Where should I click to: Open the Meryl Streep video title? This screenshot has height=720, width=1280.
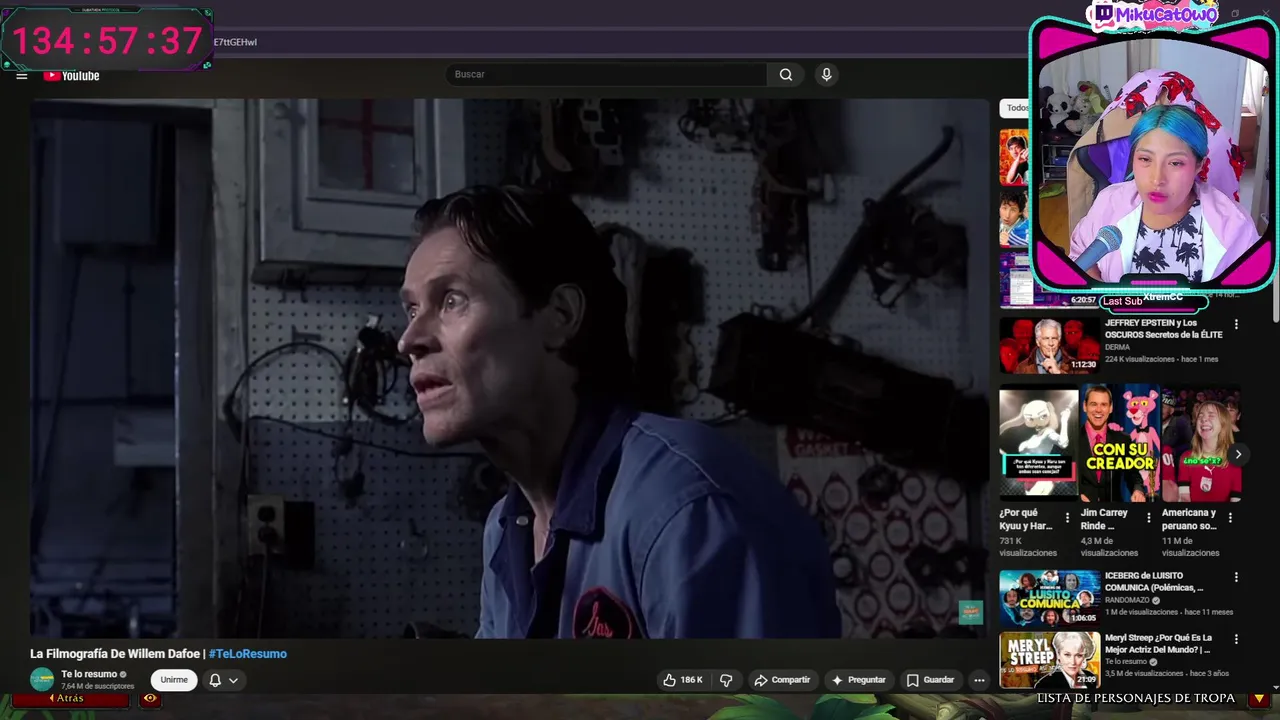pos(1160,644)
